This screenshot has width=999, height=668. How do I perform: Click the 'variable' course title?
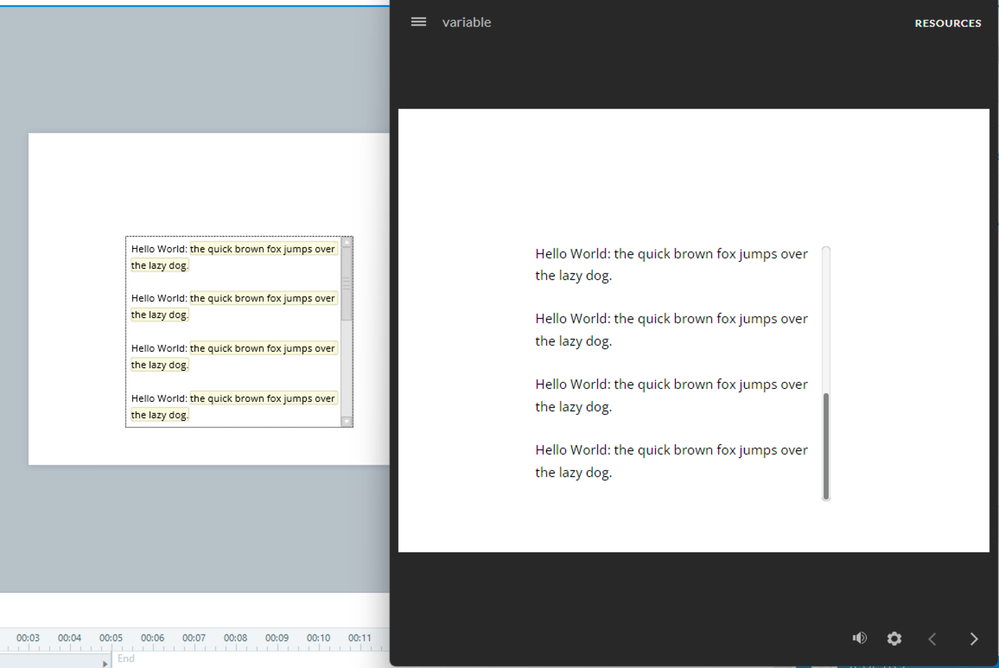click(x=467, y=22)
